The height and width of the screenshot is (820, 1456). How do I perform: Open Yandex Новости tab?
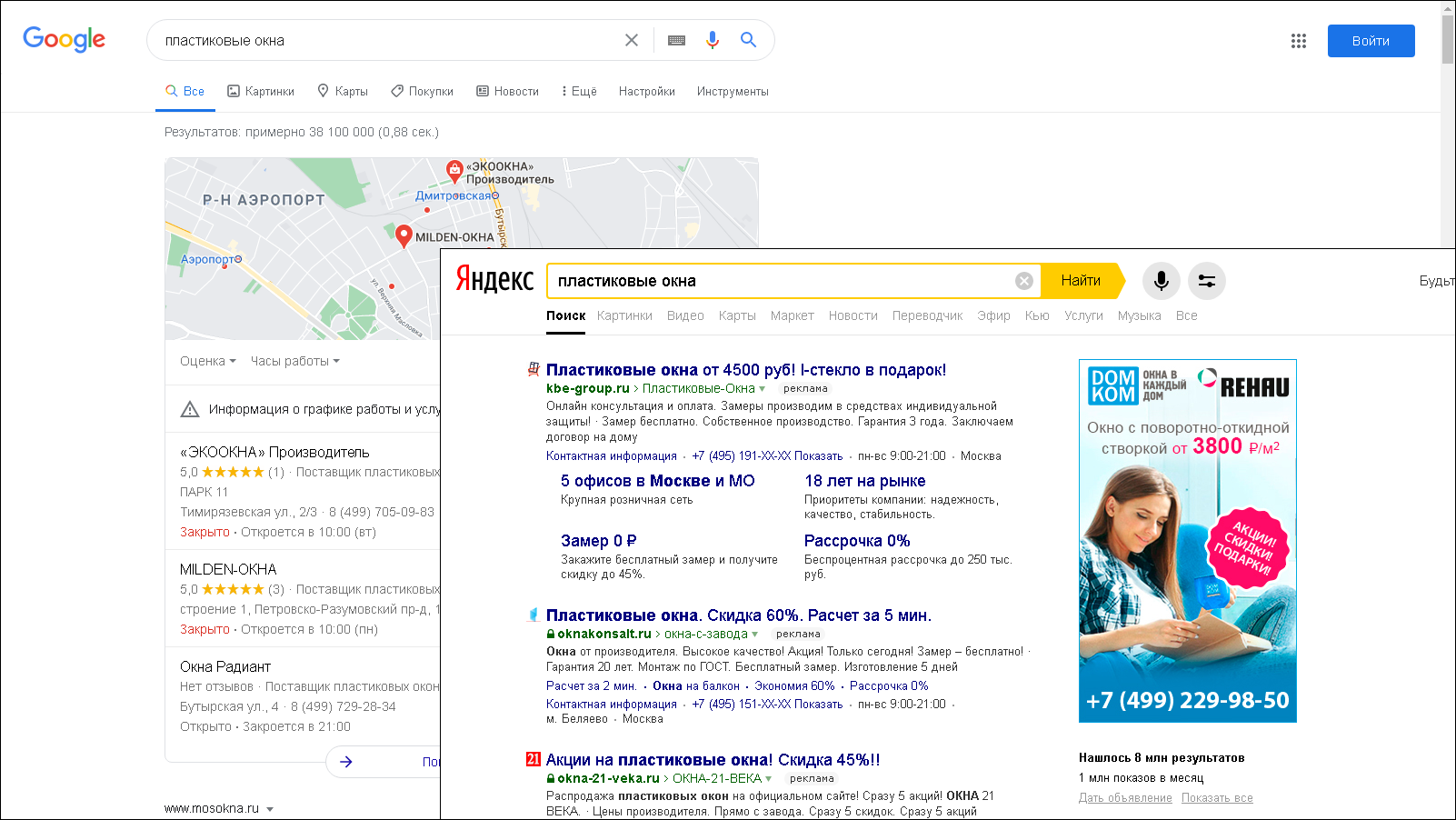coord(853,315)
